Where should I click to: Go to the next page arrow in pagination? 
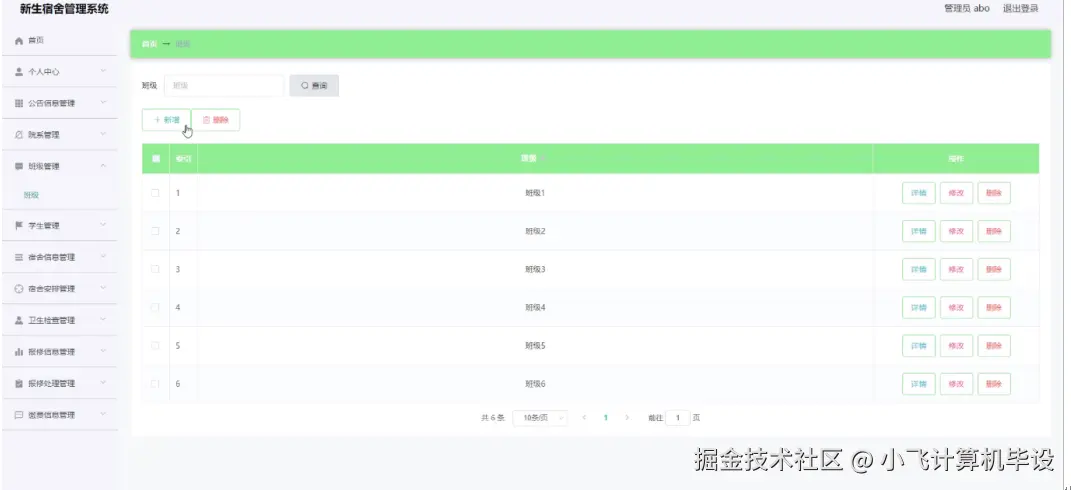point(627,418)
